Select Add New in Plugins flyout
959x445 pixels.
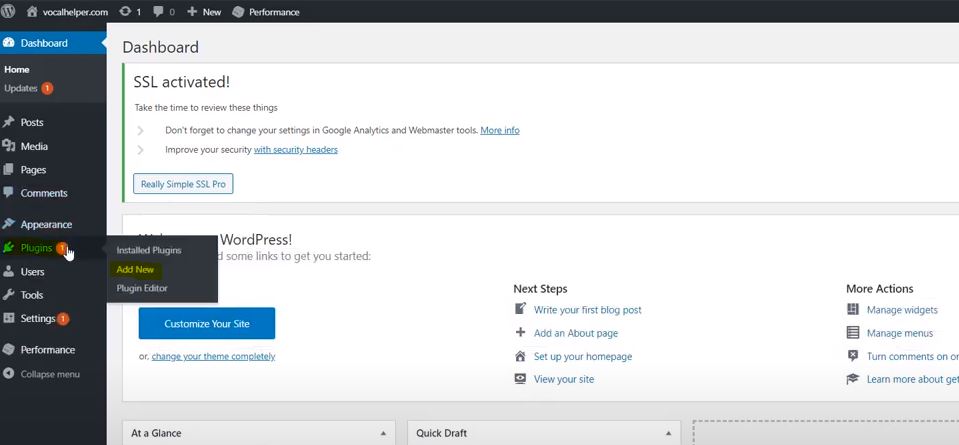135,269
